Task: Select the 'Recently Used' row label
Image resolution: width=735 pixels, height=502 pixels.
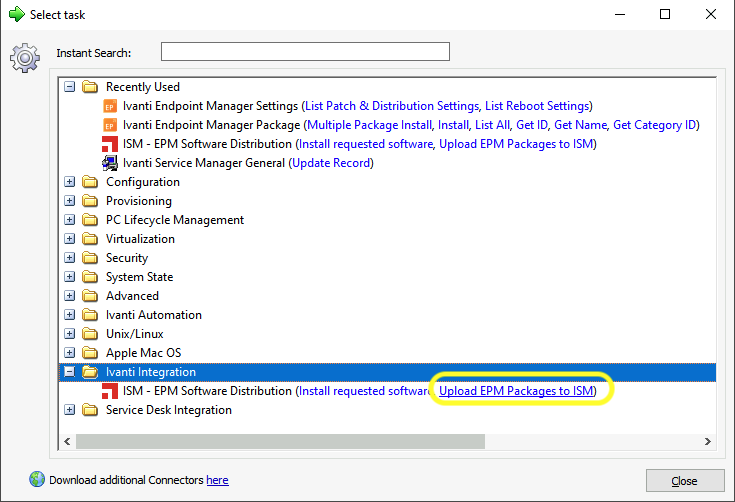Action: coord(143,87)
